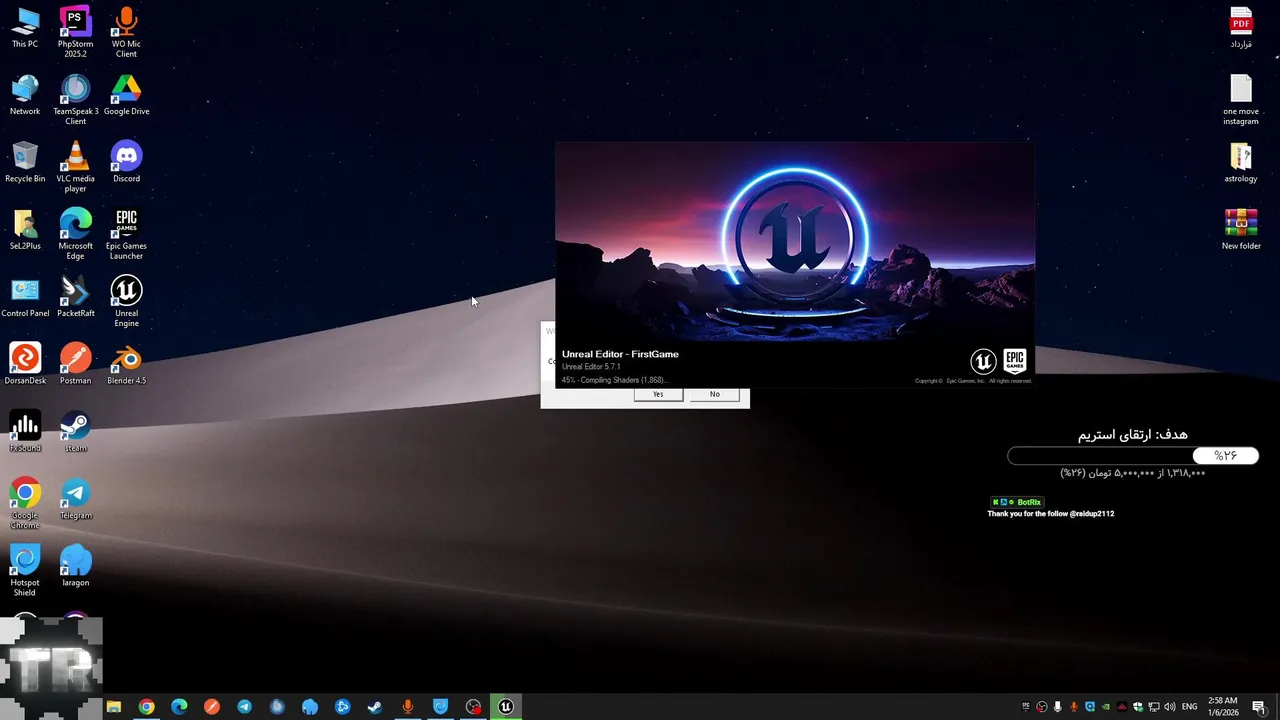Select the Blender 4.5 desktop shortcut
The height and width of the screenshot is (720, 1280).
pos(126,364)
